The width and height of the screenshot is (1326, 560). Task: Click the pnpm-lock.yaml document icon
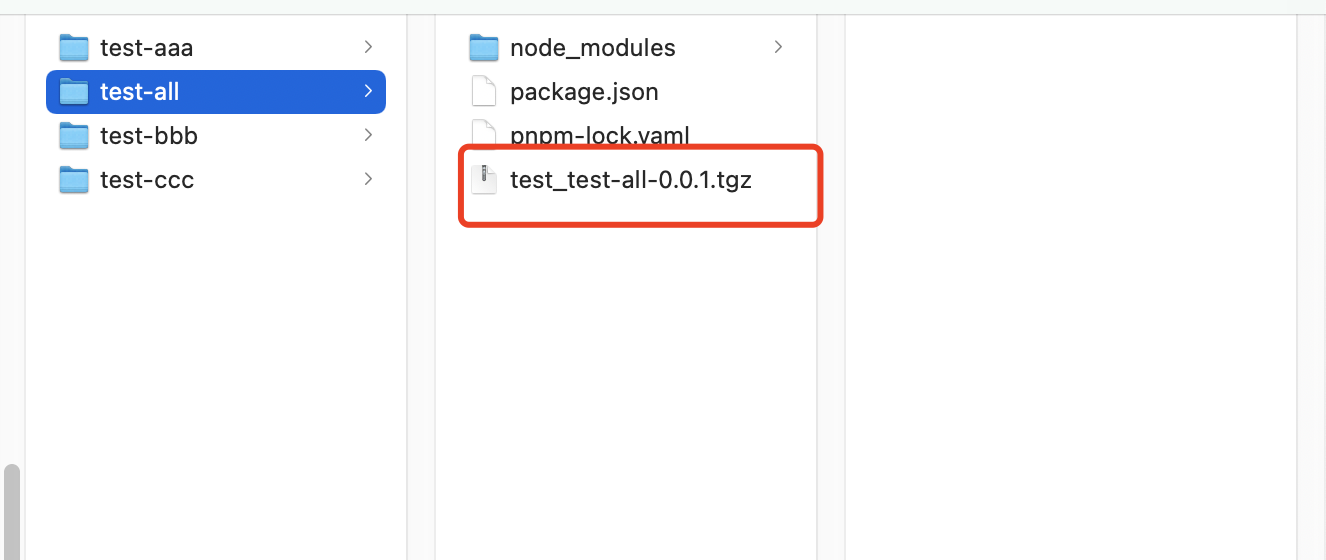click(x=484, y=134)
